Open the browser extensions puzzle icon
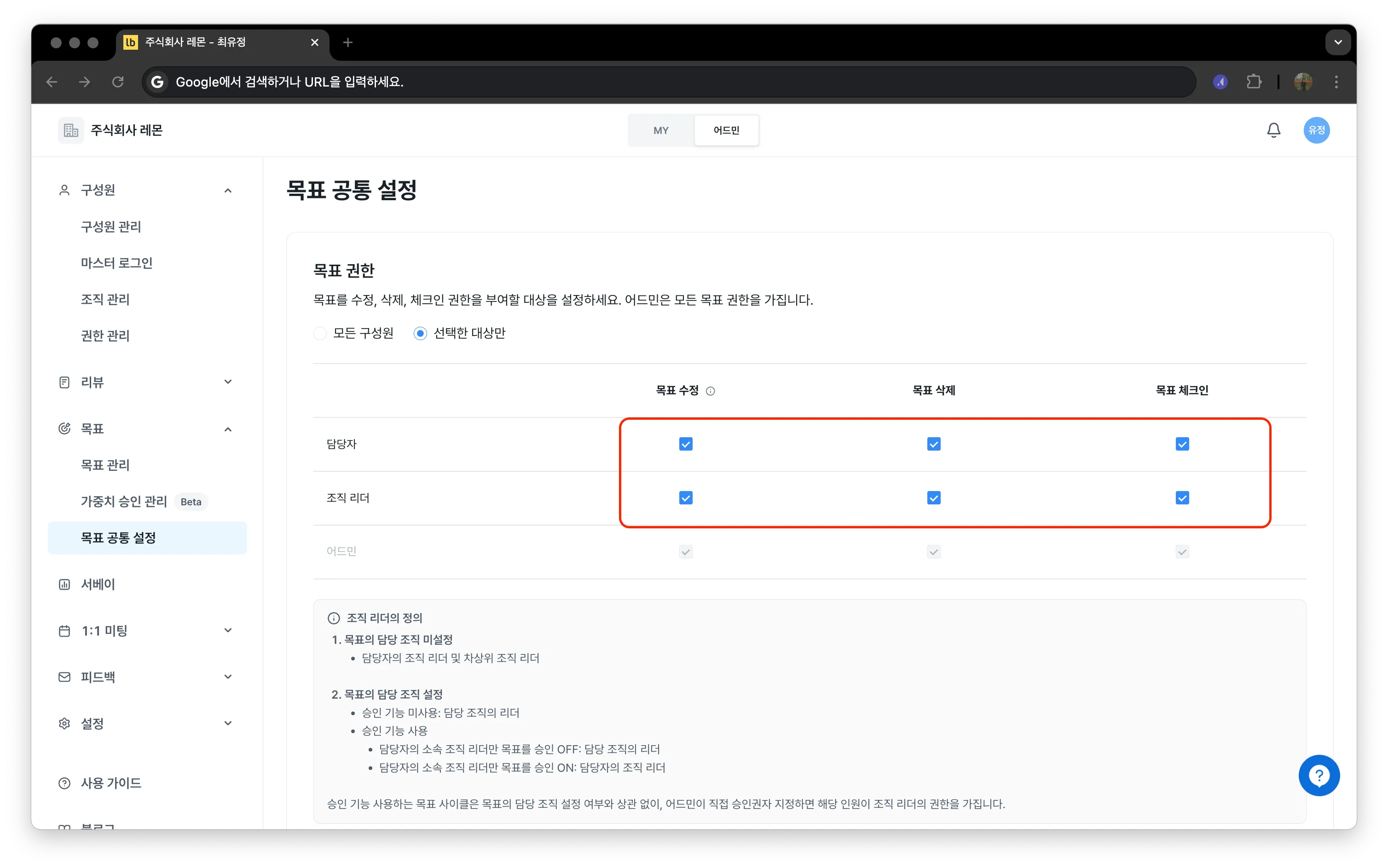 pos(1254,81)
